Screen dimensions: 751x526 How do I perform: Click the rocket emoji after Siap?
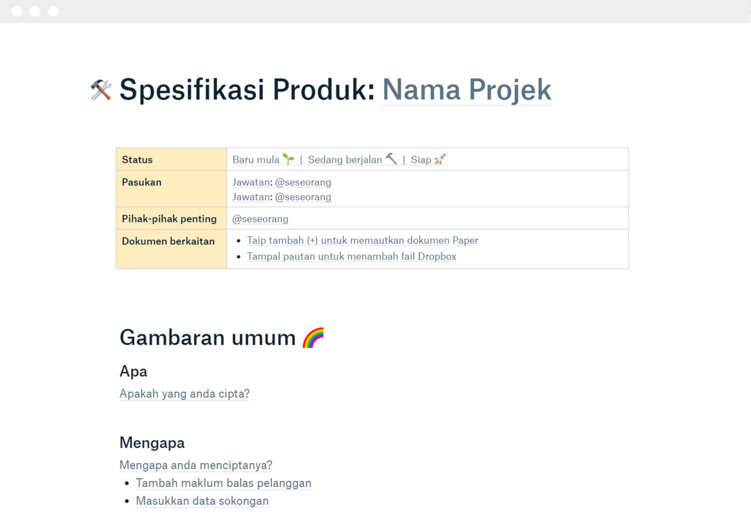click(x=440, y=159)
